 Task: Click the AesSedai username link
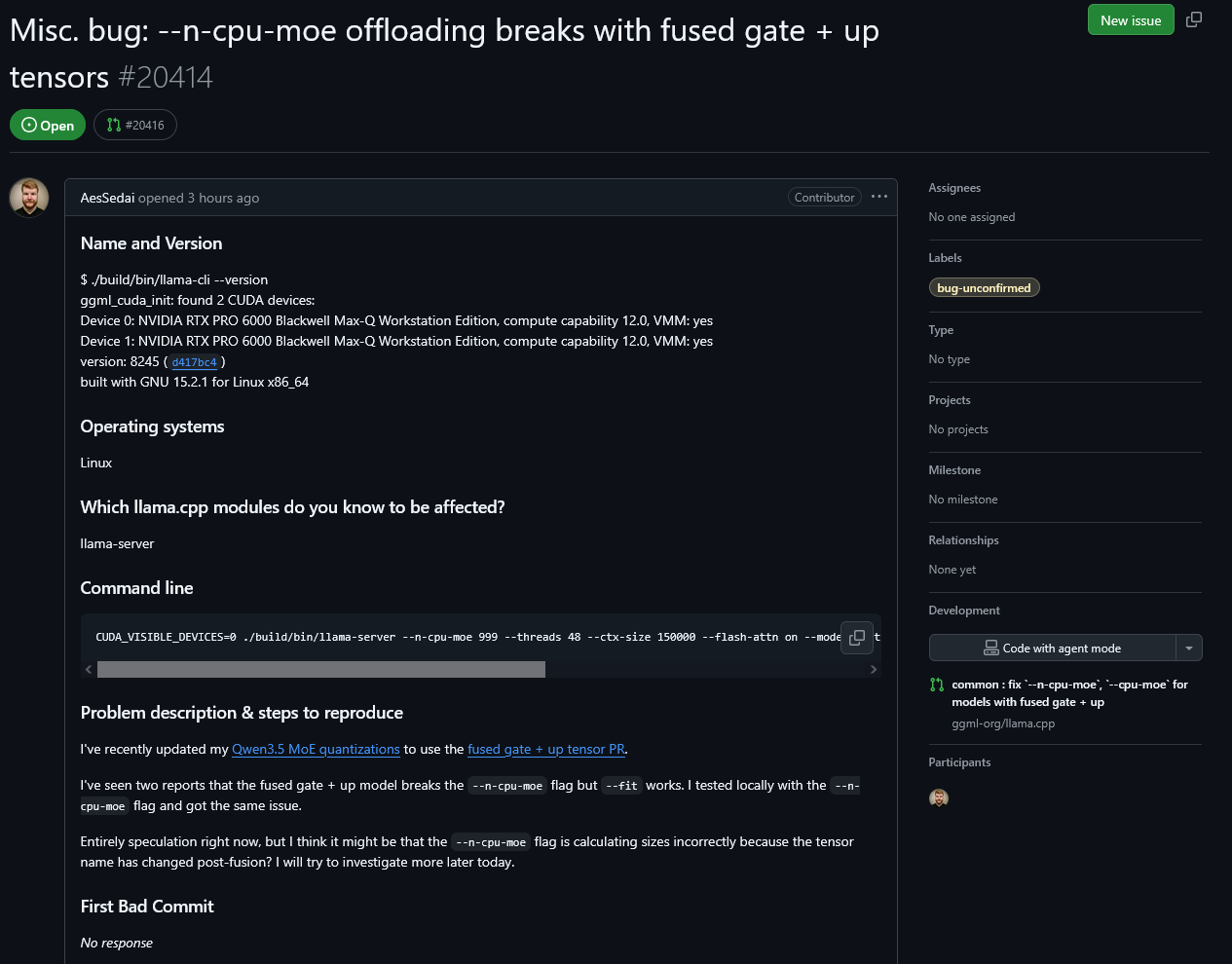point(107,198)
